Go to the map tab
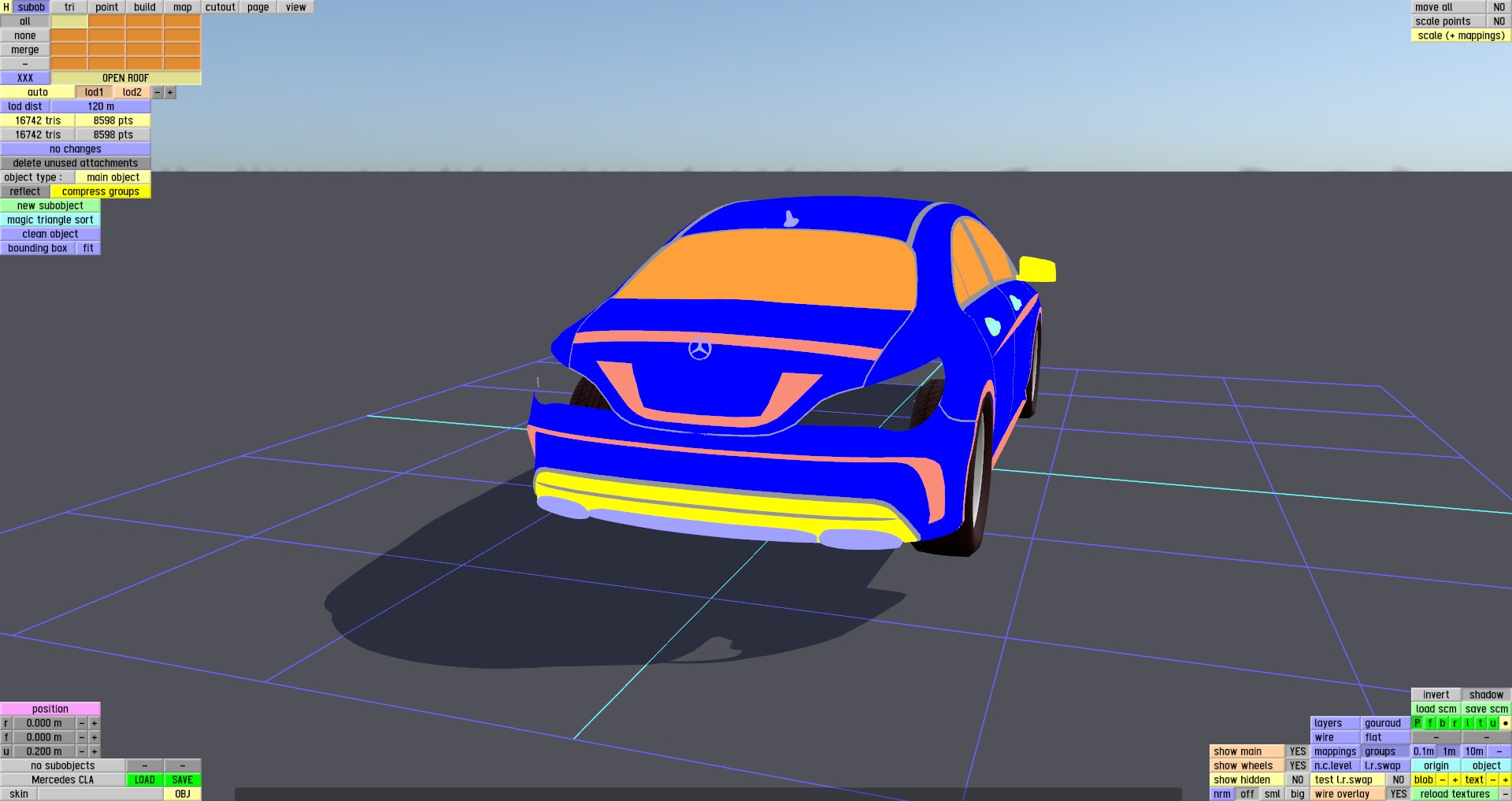Image resolution: width=1512 pixels, height=801 pixels. tap(183, 7)
